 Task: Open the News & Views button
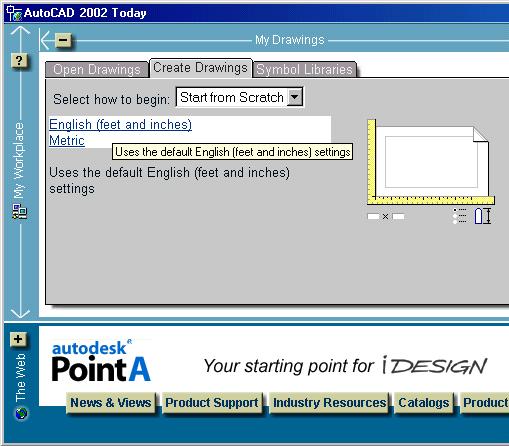(111, 403)
